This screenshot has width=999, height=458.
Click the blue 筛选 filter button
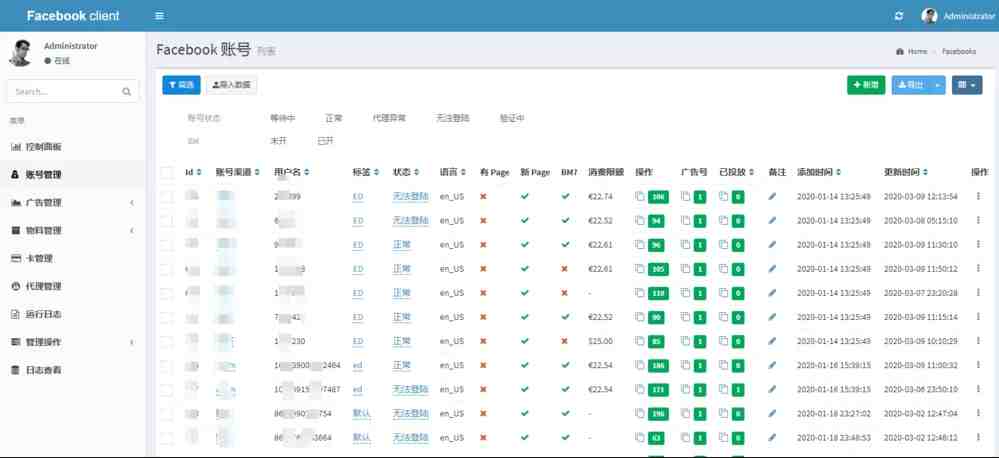pos(182,85)
